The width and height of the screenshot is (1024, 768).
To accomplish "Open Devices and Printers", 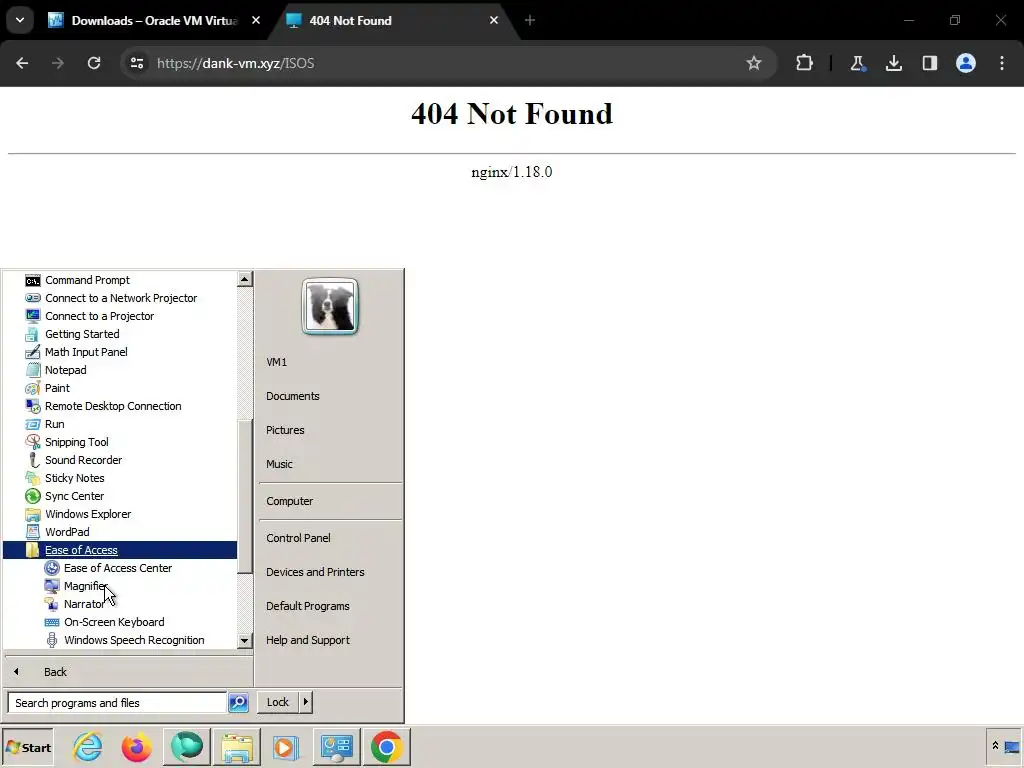I will [315, 572].
